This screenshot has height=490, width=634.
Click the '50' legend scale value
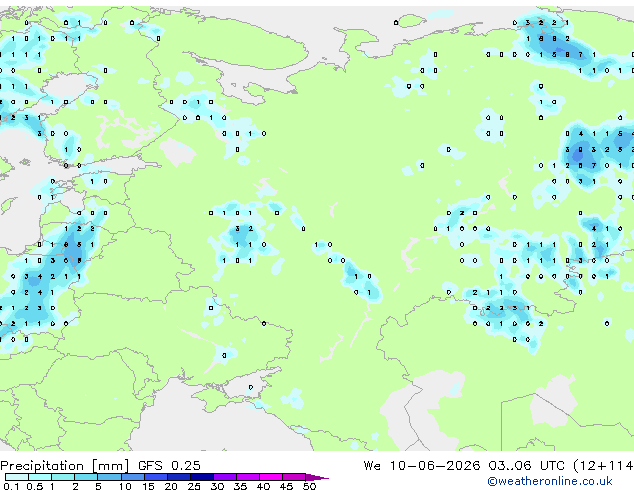tap(309, 486)
